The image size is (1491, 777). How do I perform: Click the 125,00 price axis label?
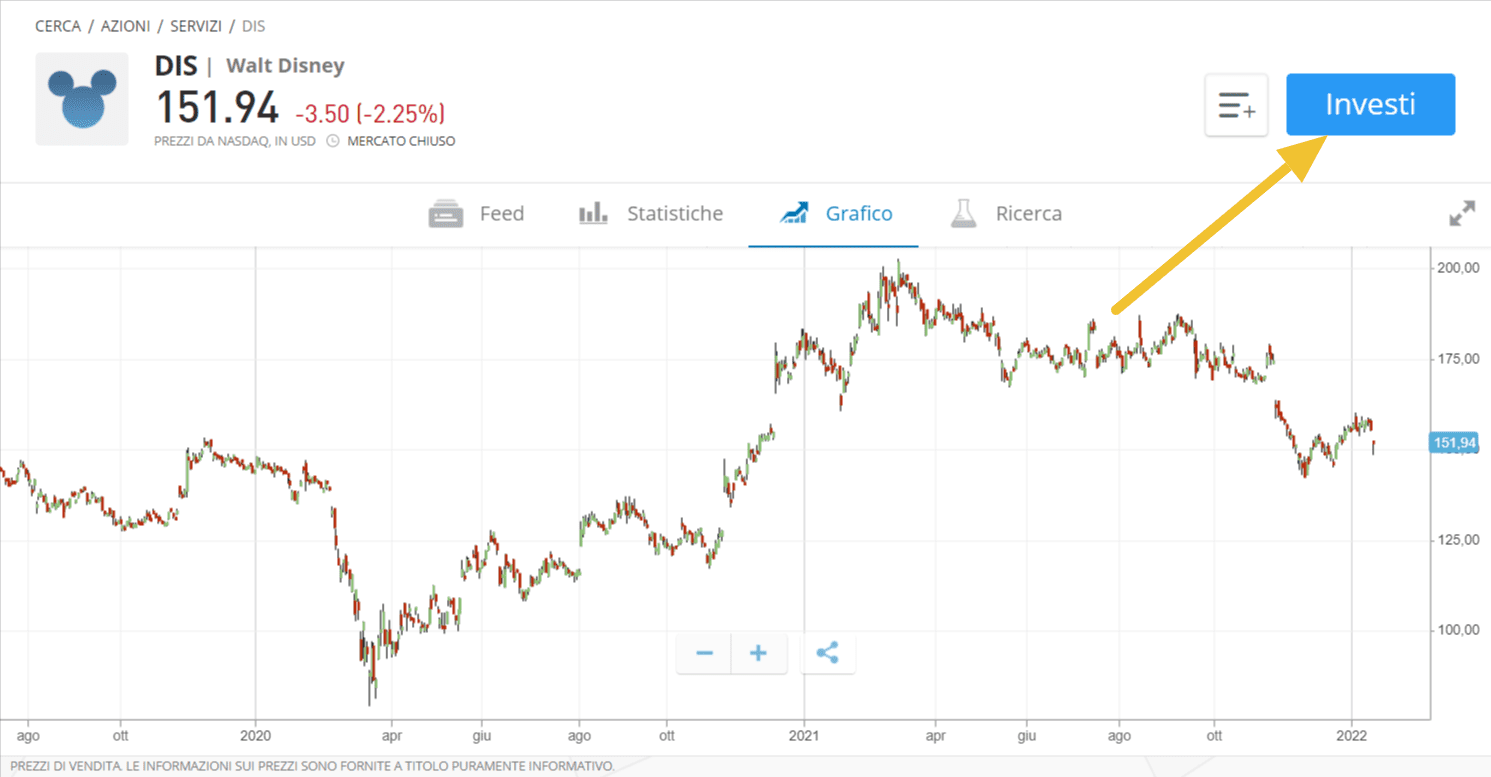tap(1457, 540)
